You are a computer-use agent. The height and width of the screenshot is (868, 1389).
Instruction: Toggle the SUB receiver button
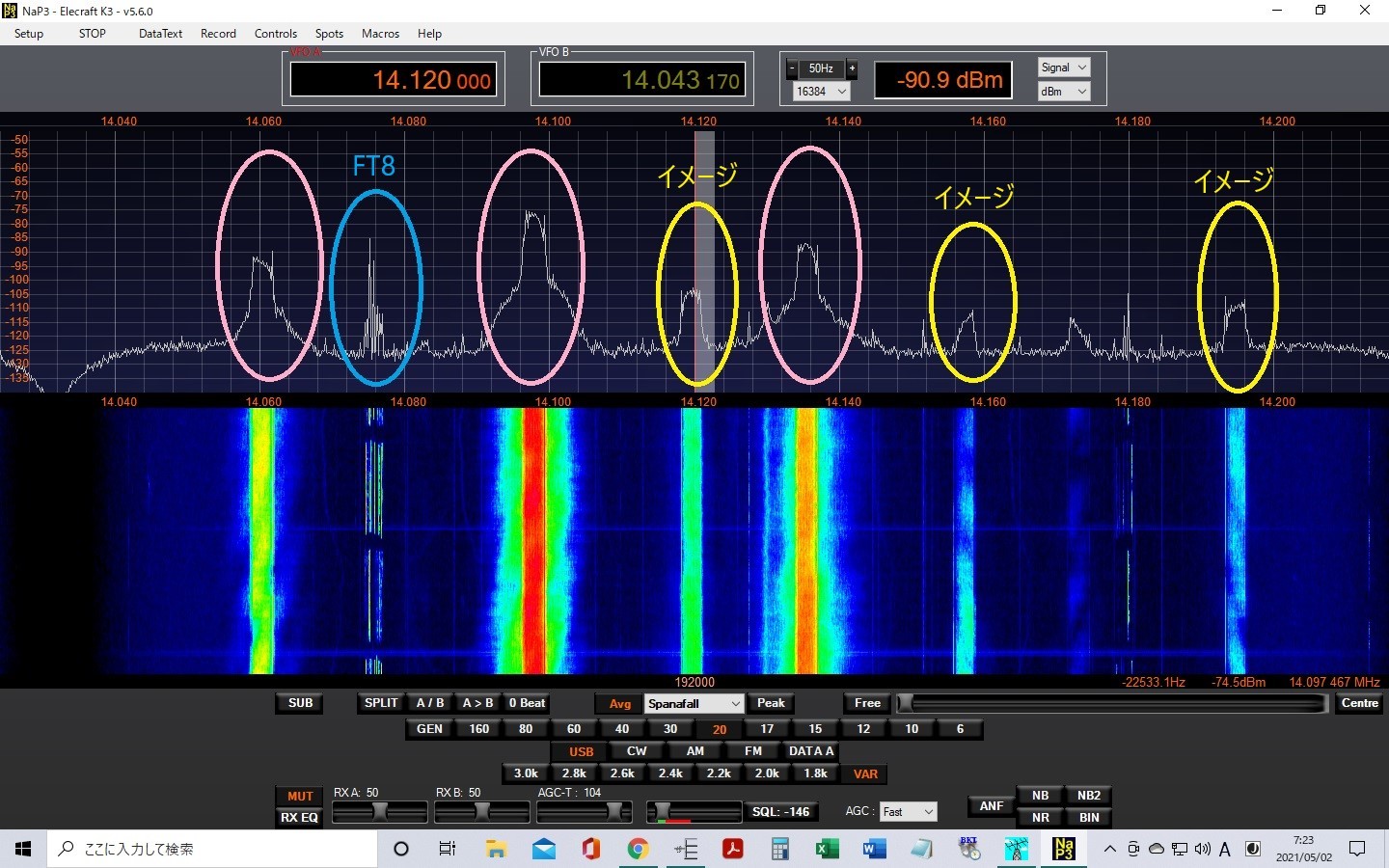click(x=300, y=703)
